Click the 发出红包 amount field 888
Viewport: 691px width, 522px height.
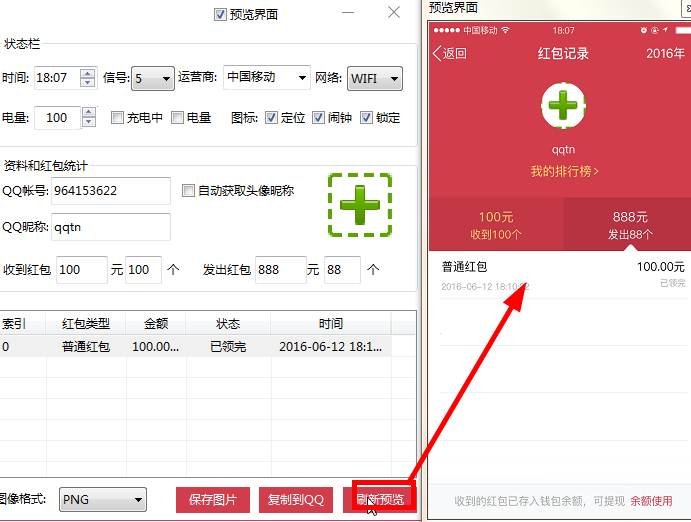(x=281, y=270)
